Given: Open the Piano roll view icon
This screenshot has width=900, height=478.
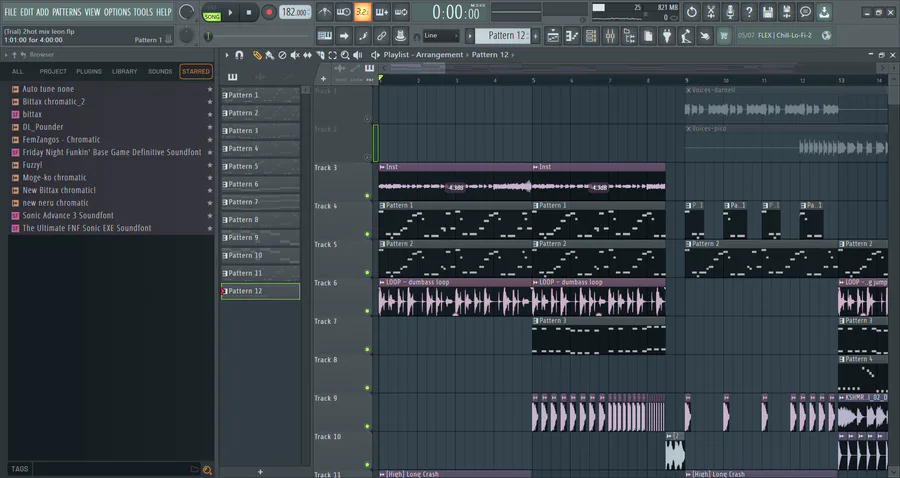Looking at the screenshot, I should (572, 36).
